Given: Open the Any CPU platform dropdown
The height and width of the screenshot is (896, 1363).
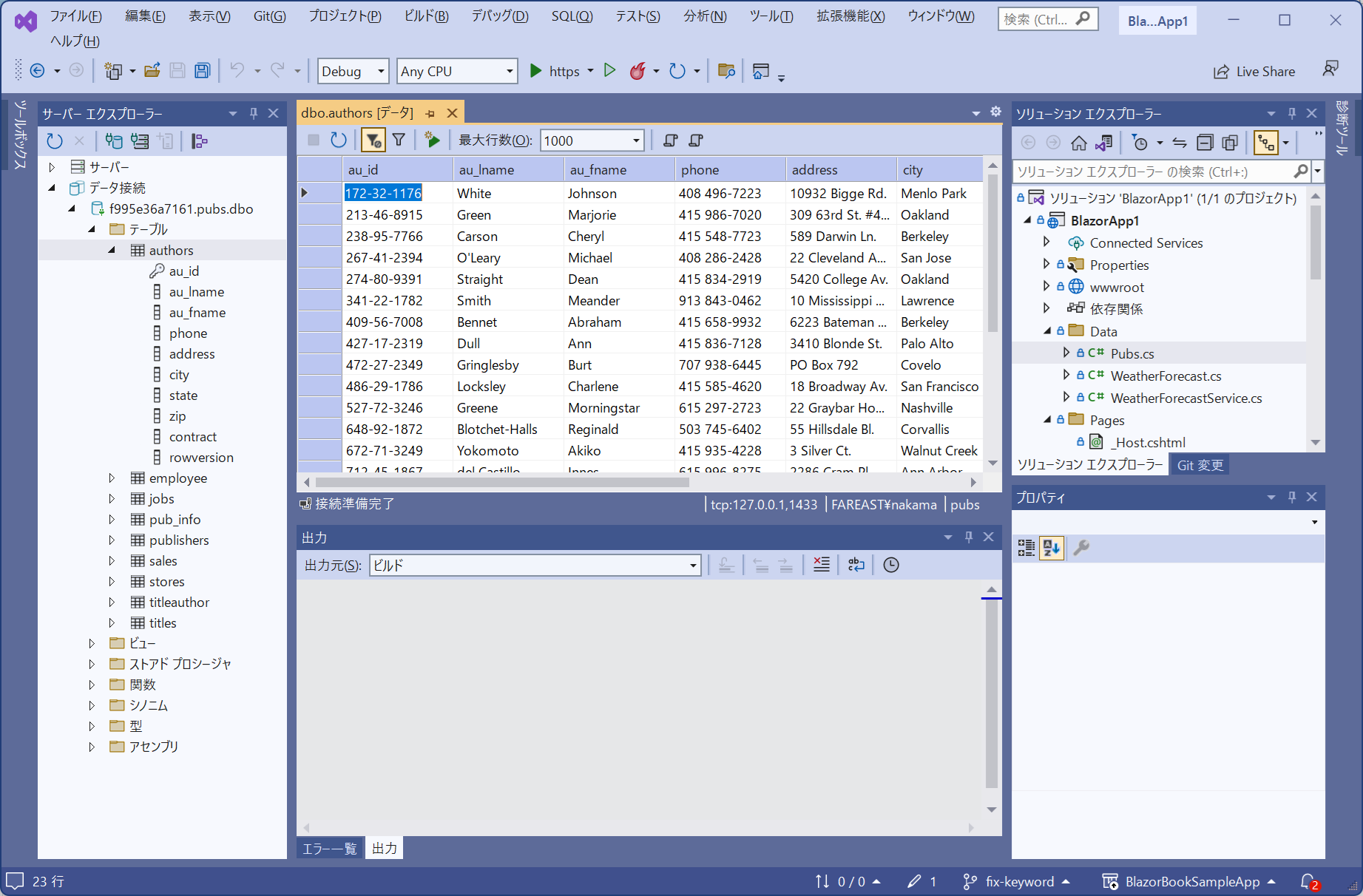Looking at the screenshot, I should 510,71.
